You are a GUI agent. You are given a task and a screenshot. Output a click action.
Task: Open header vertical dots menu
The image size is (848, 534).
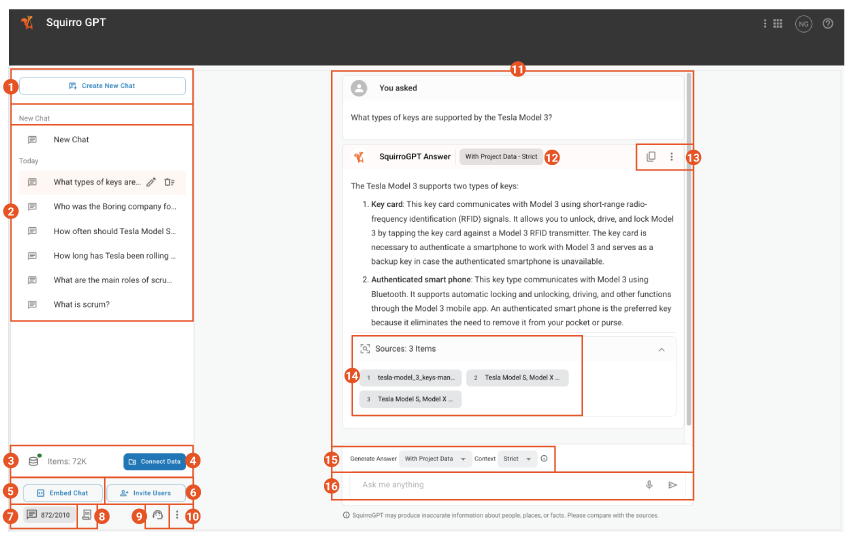[765, 24]
